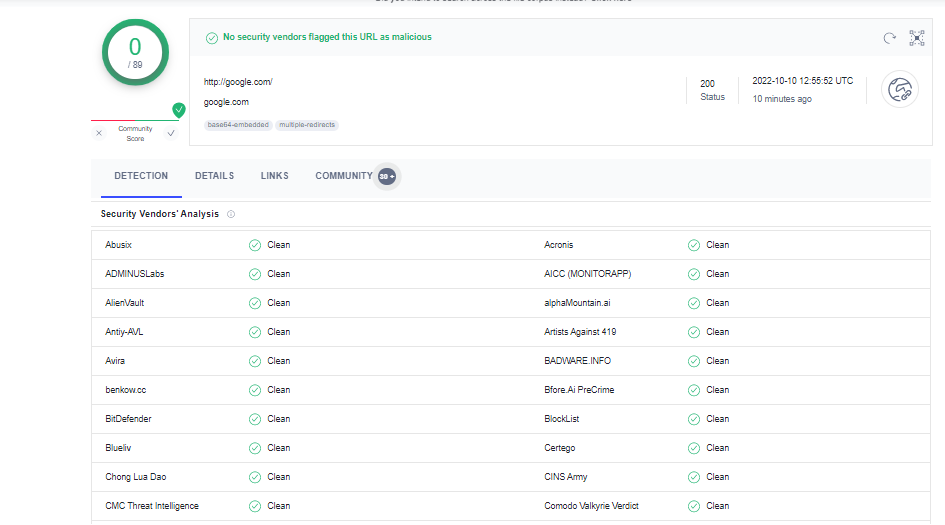Click the Comodo Valkyrie Verdict vendor name
Image resolution: width=945 pixels, height=525 pixels.
pos(591,506)
